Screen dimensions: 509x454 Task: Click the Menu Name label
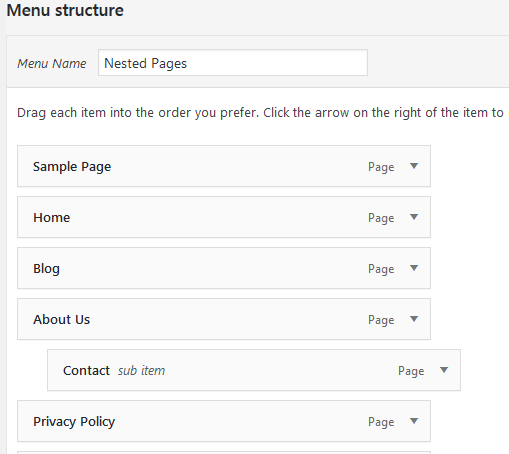[52, 63]
